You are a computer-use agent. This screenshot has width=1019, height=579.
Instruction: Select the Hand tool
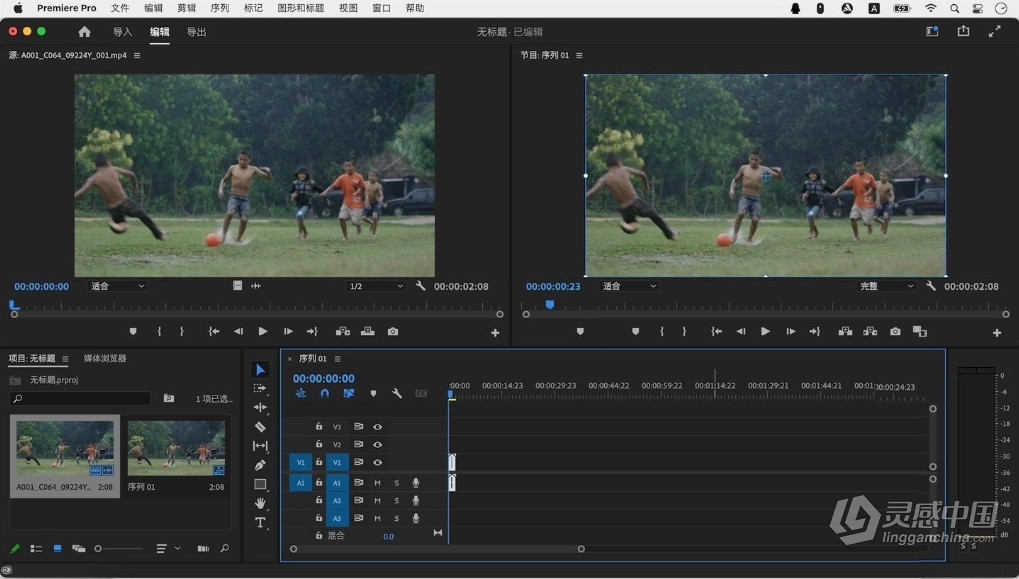(260, 503)
